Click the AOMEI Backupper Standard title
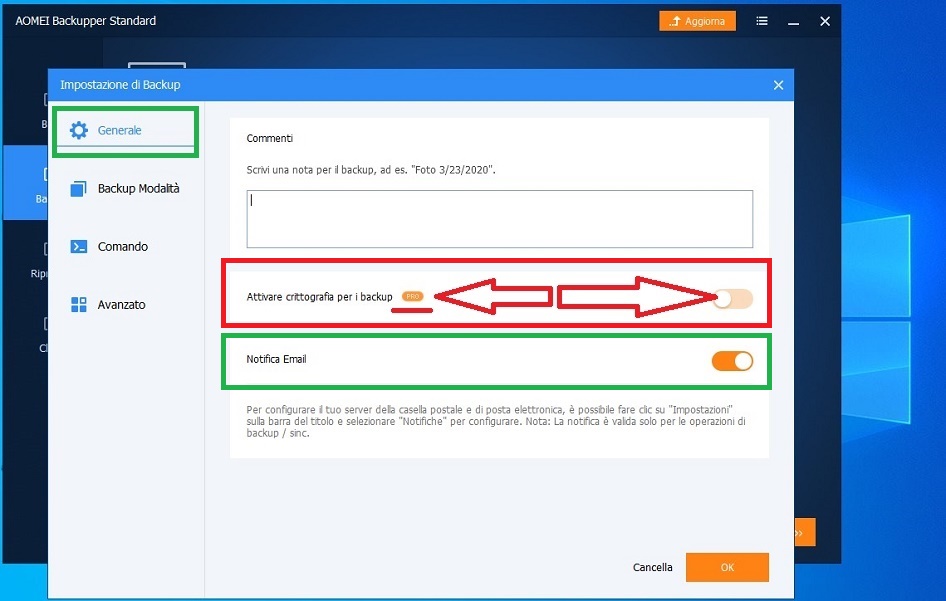This screenshot has height=601, width=946. pos(86,21)
